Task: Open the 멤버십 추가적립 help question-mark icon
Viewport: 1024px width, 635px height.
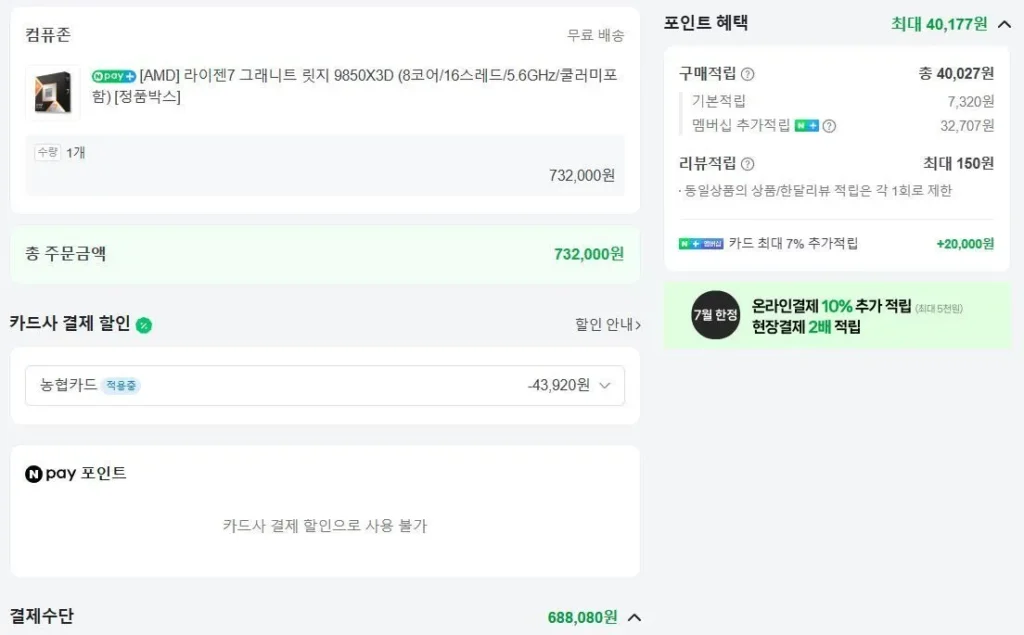Action: pyautogui.click(x=829, y=126)
